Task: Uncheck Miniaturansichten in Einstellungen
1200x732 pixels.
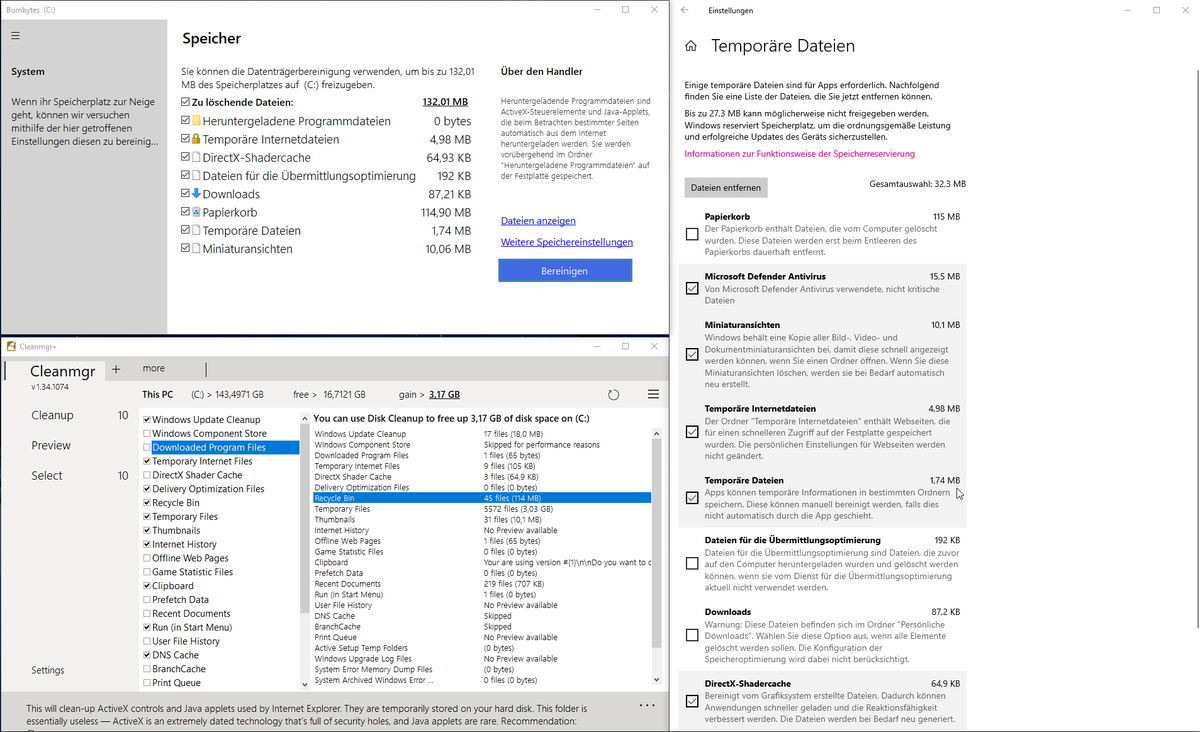Action: 692,354
